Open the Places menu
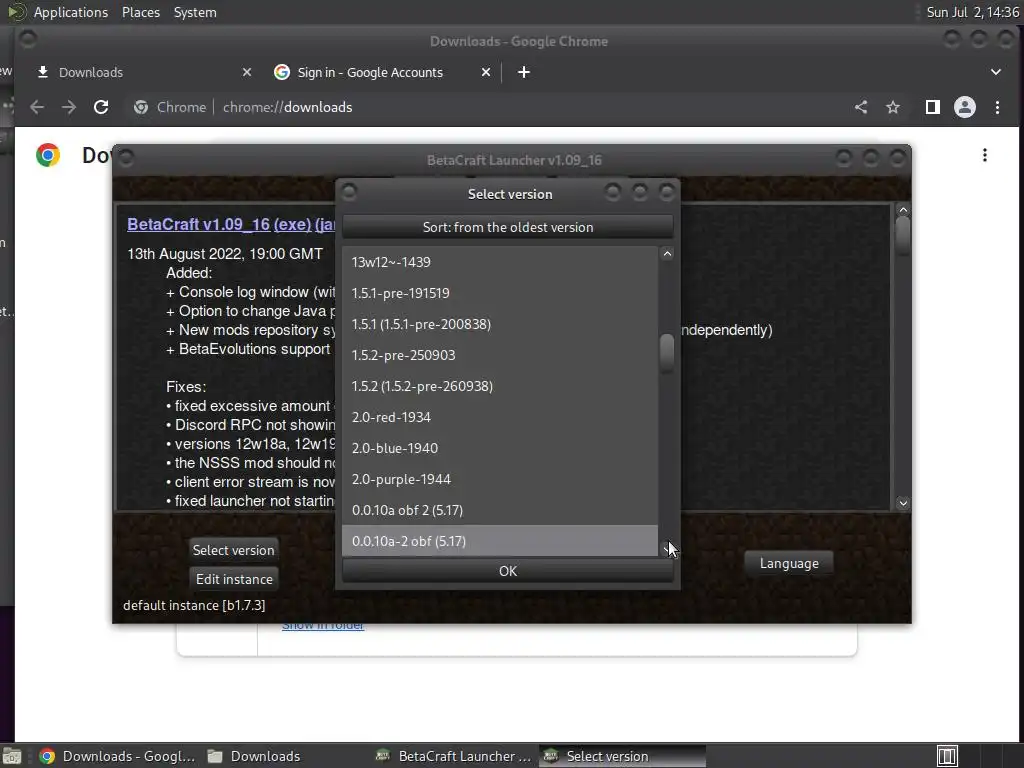 tap(140, 12)
